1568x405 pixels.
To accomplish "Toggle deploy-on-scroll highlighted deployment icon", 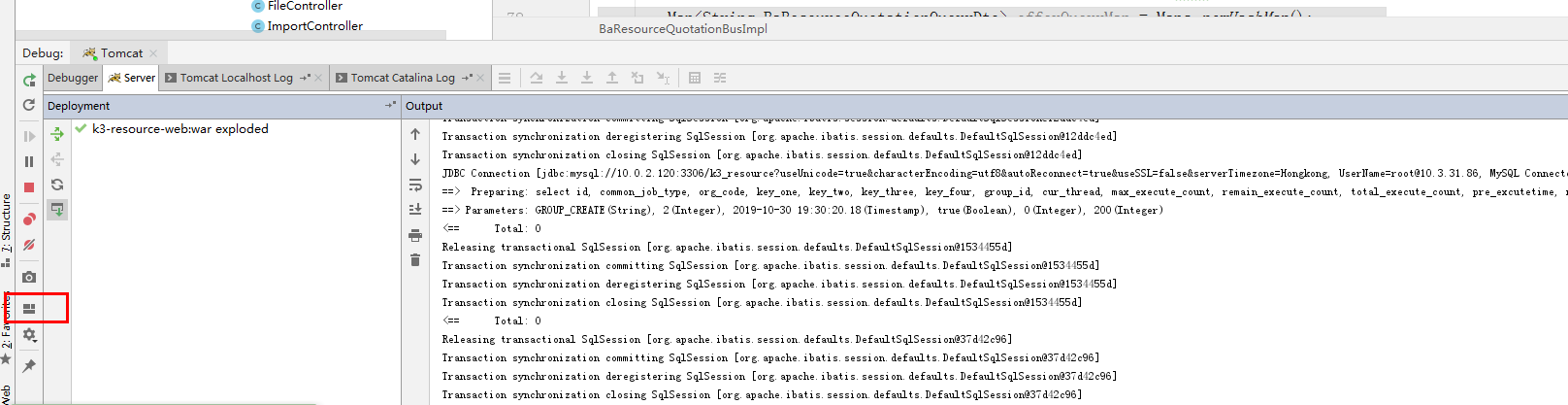I will (57, 210).
